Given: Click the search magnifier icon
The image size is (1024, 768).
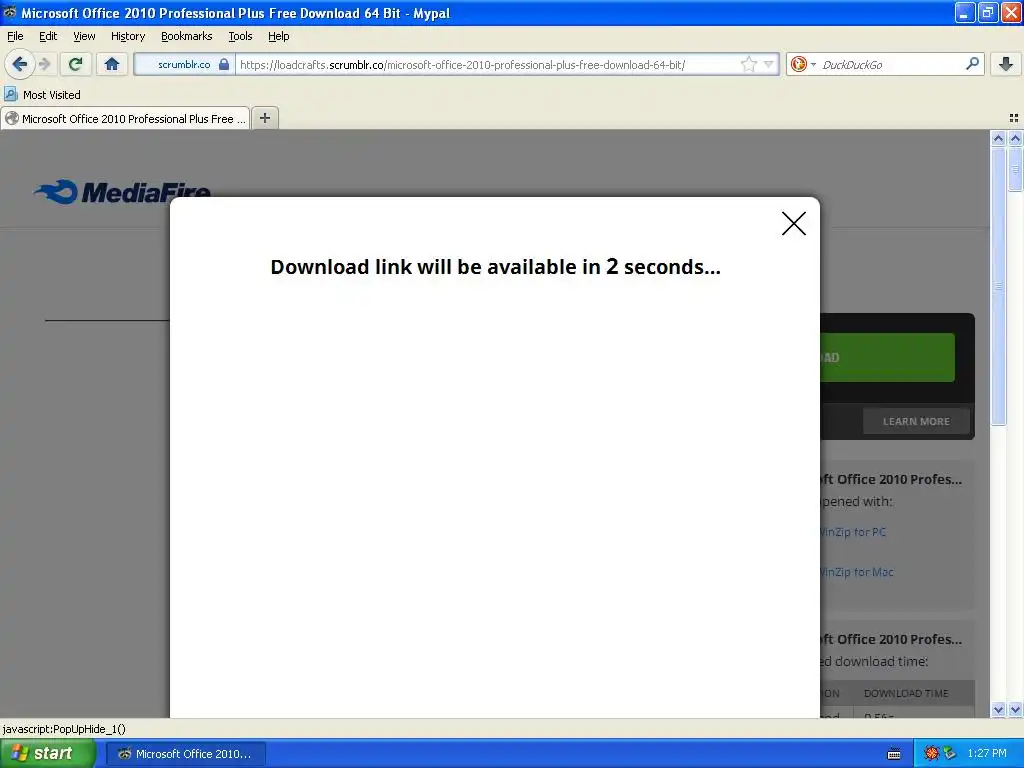Looking at the screenshot, I should 972,63.
